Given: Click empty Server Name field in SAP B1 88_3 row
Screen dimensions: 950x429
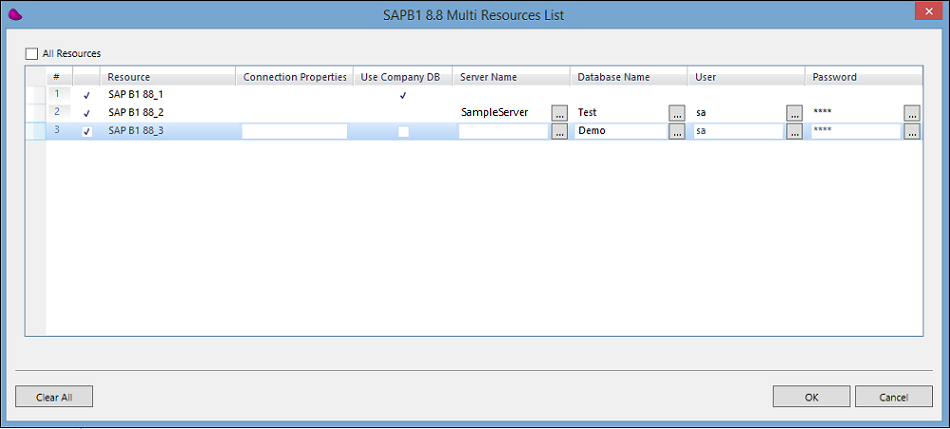Looking at the screenshot, I should (503, 131).
